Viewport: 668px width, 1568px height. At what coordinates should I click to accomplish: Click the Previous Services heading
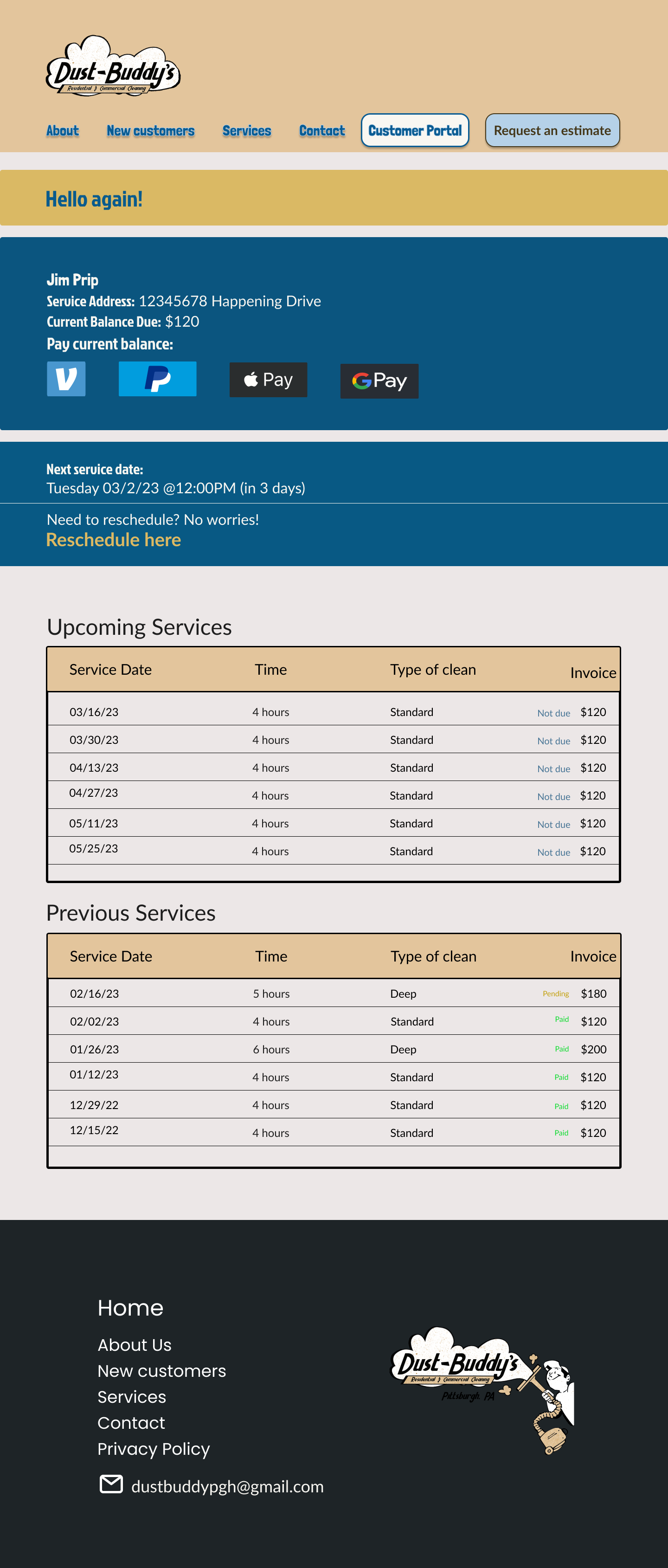point(131,913)
